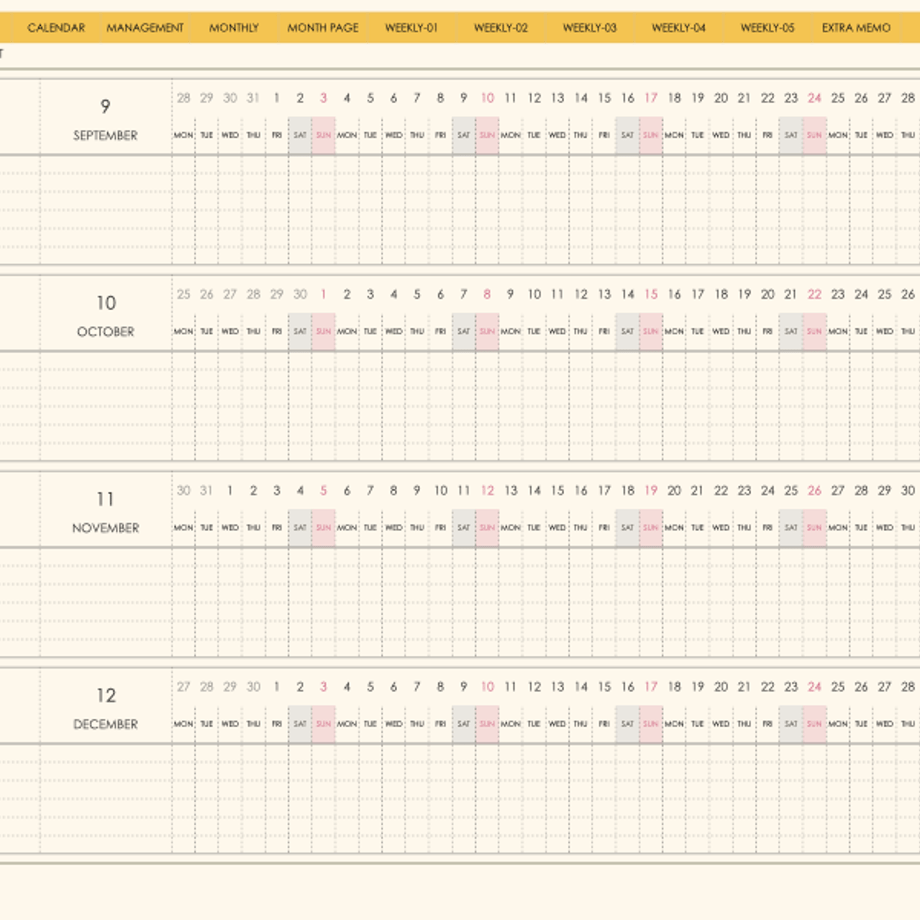This screenshot has height=920, width=920.
Task: Open the MONTHLY tab
Action: click(x=234, y=28)
